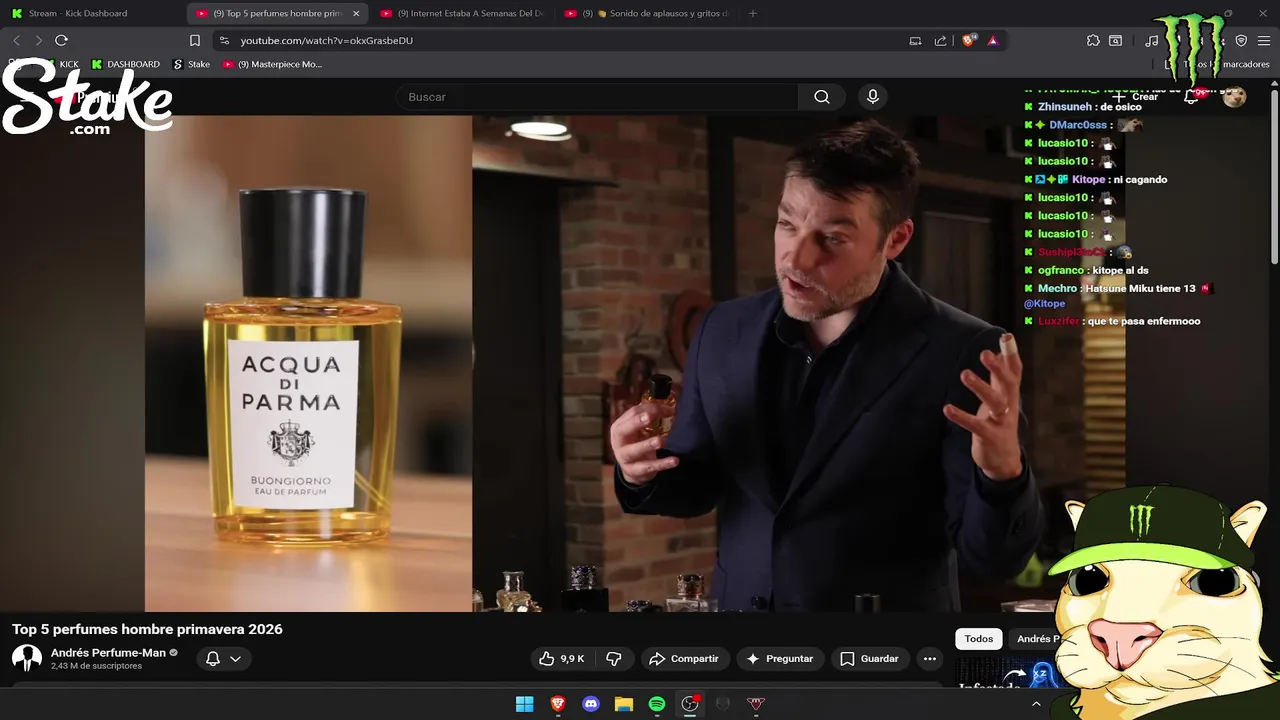This screenshot has width=1280, height=720.
Task: Click chat message "que te pasa enfermooo"
Action: pyautogui.click(x=1143, y=321)
